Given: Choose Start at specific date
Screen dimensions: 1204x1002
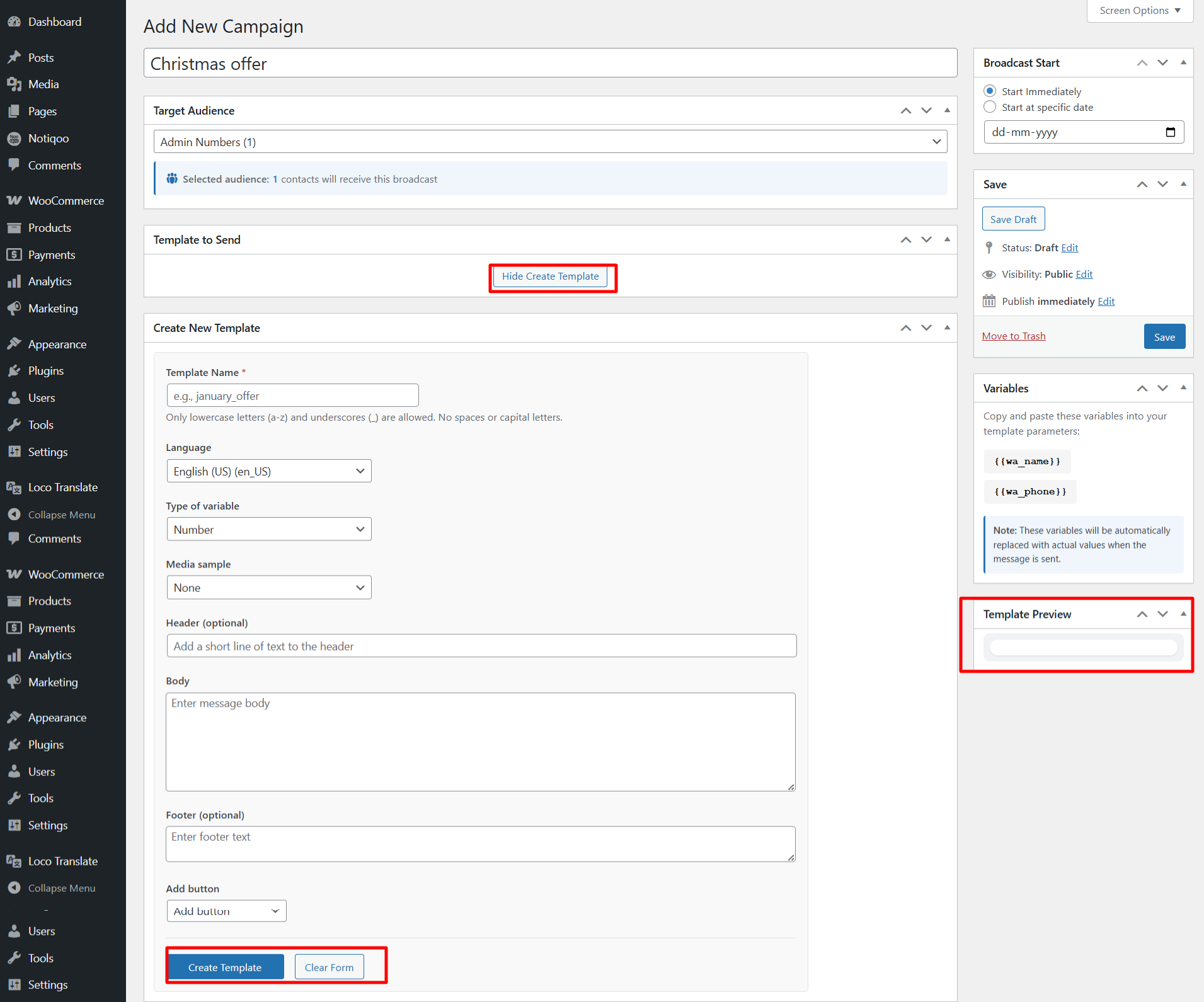Looking at the screenshot, I should 989,107.
